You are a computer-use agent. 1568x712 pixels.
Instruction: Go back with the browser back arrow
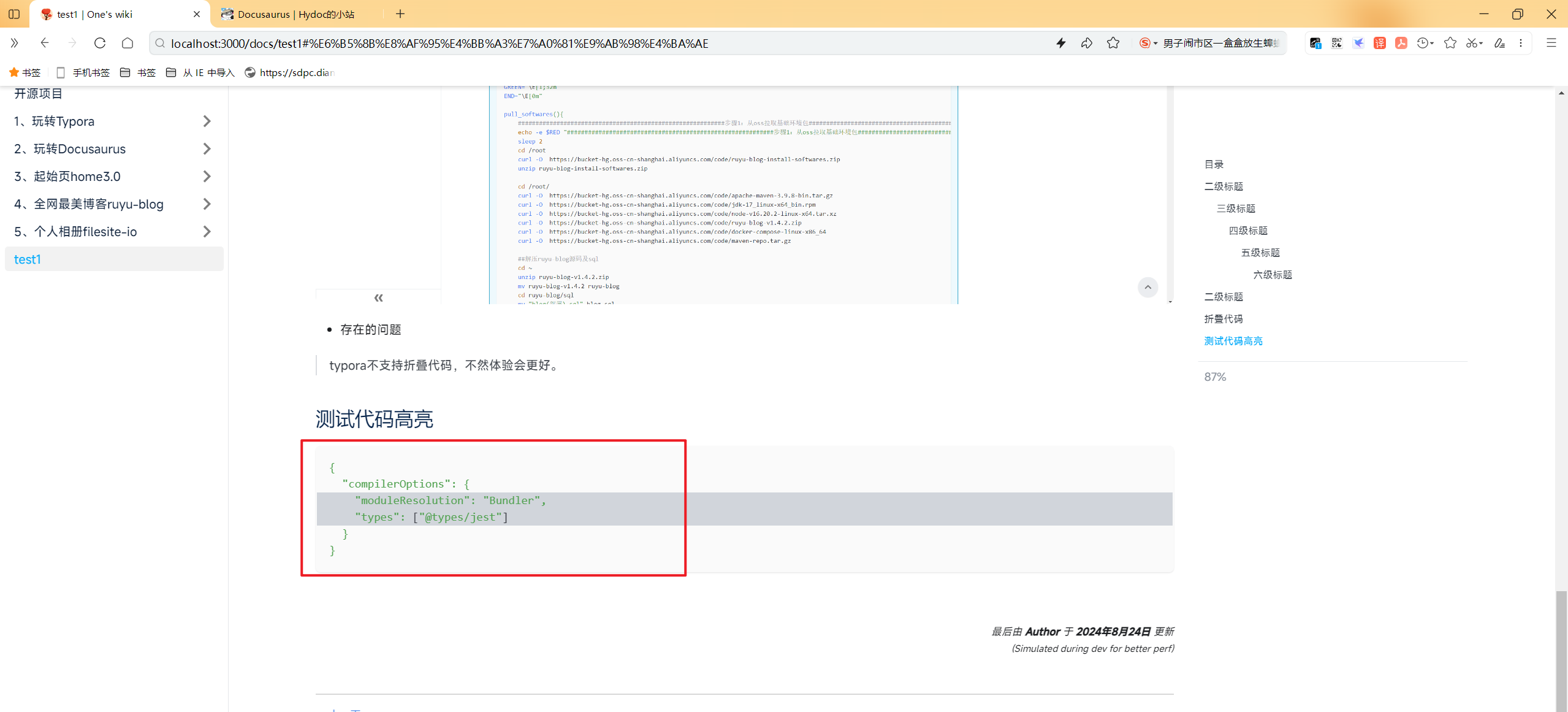click(44, 43)
